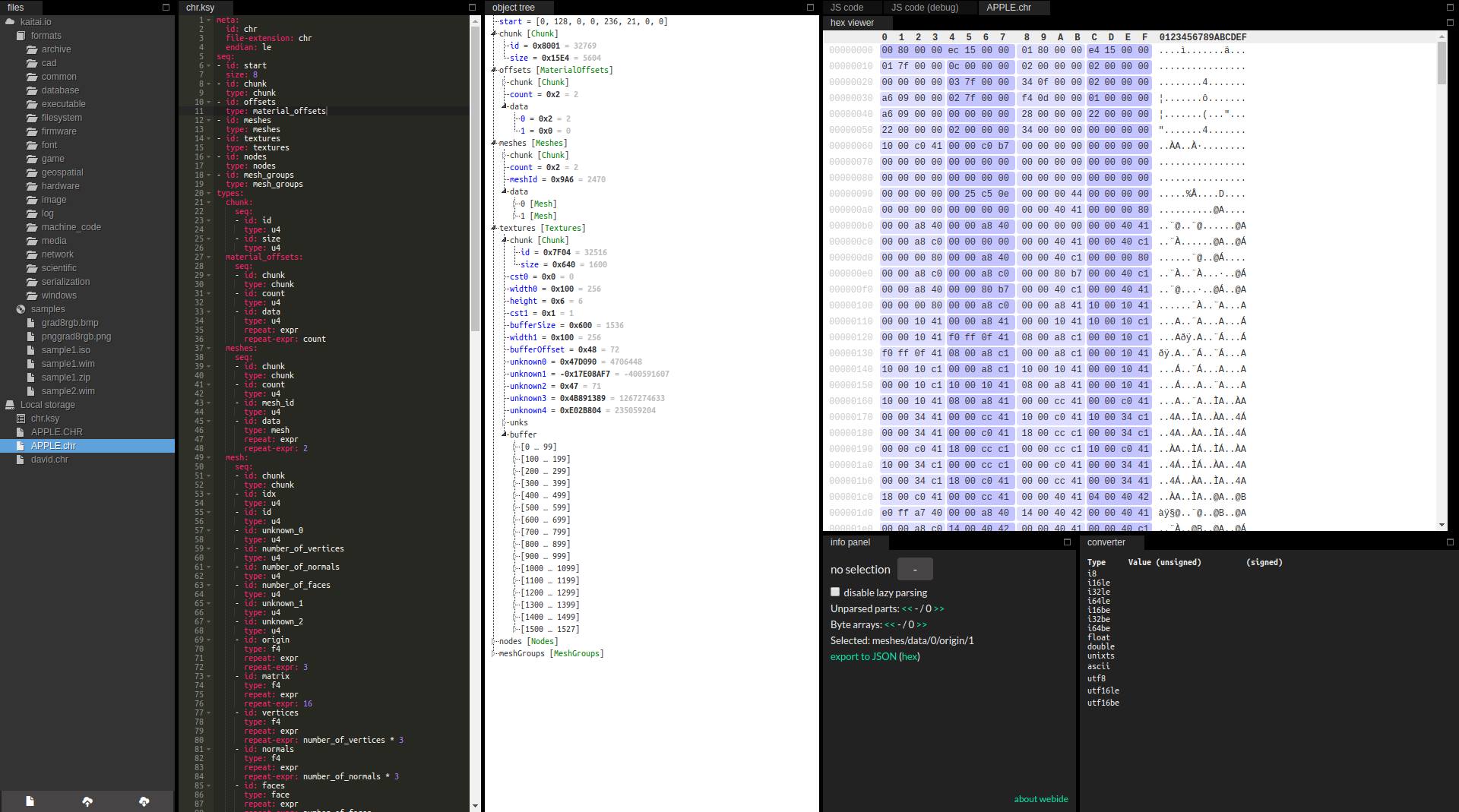The image size is (1459, 812).
Task: Click the popout icon on the info panel
Action: pos(1066,542)
